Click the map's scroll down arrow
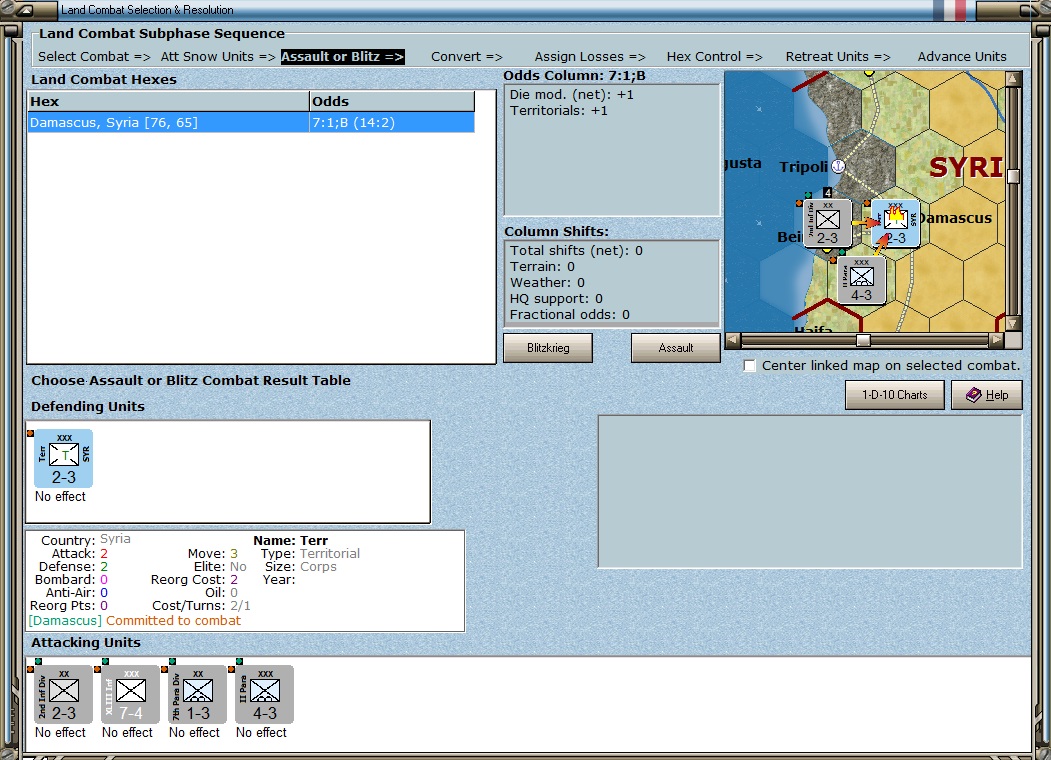 pos(1013,324)
